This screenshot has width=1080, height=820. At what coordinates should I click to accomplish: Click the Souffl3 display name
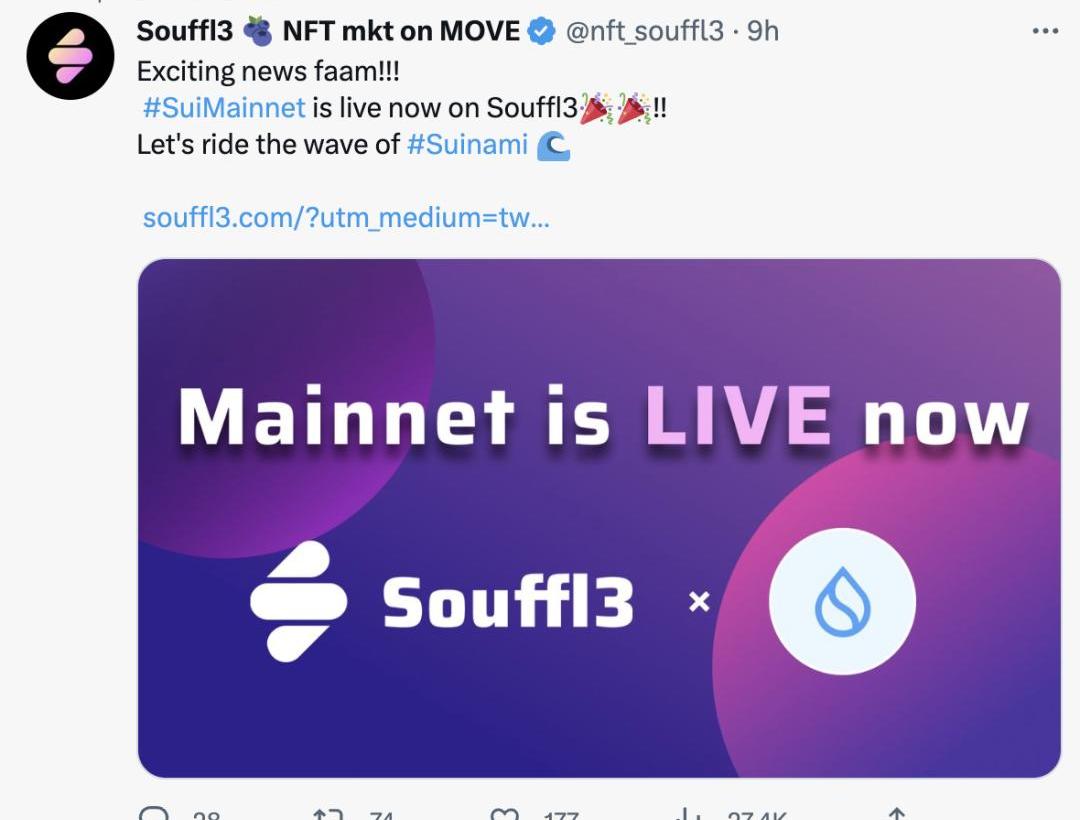[185, 31]
